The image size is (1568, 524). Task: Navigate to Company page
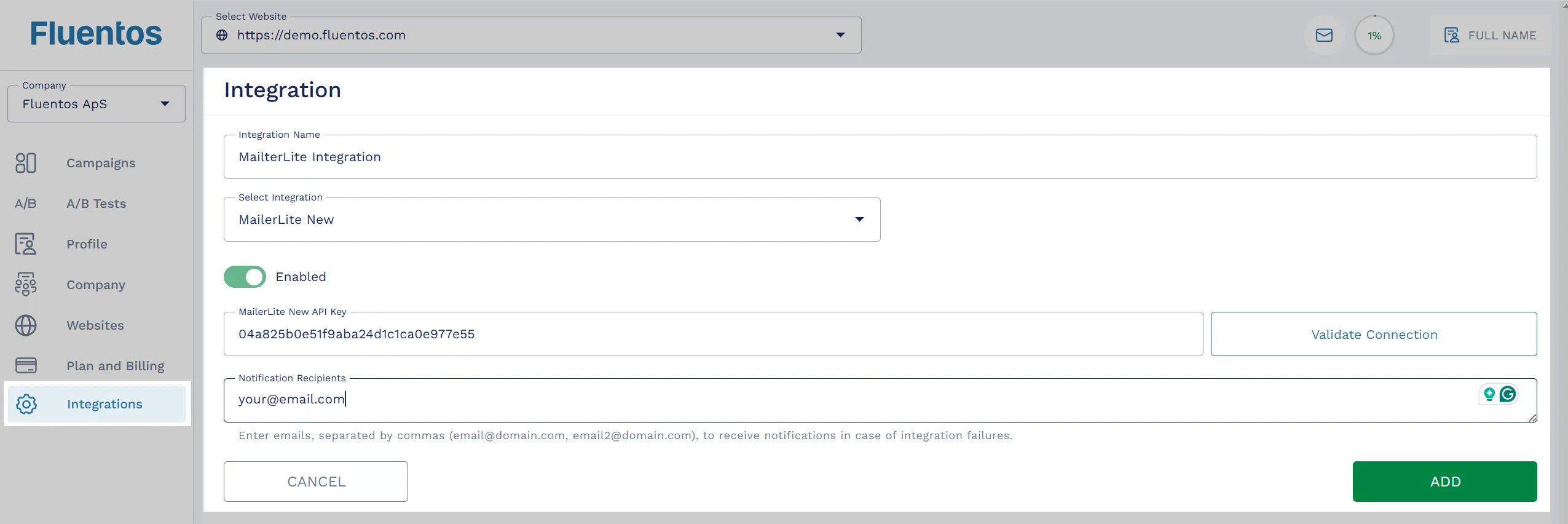pos(97,285)
